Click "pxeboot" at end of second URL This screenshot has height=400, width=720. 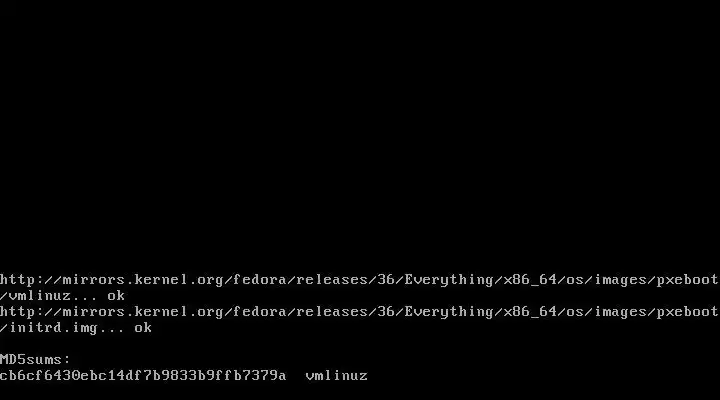tap(687, 312)
